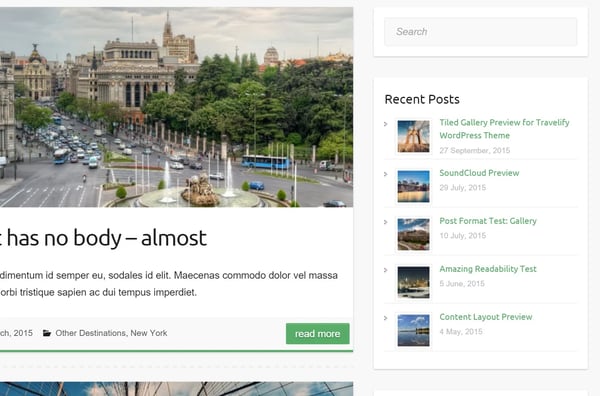
Task: Click the SoundCloud Preview thumbnail image
Action: point(413,186)
